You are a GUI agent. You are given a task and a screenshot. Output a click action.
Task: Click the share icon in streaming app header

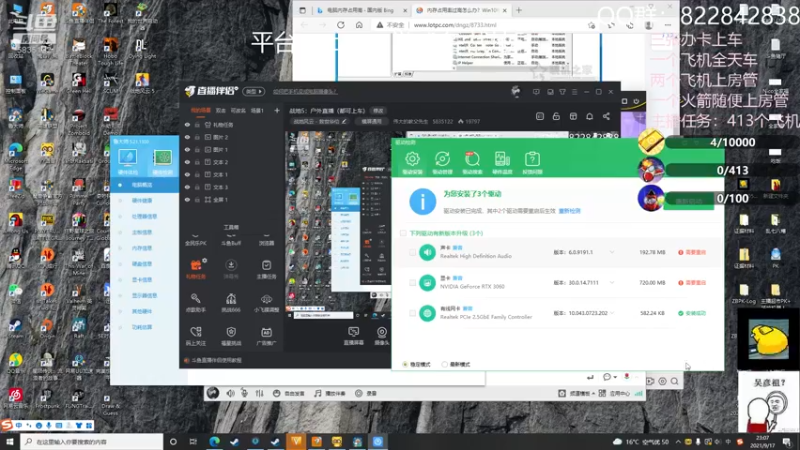(606, 116)
